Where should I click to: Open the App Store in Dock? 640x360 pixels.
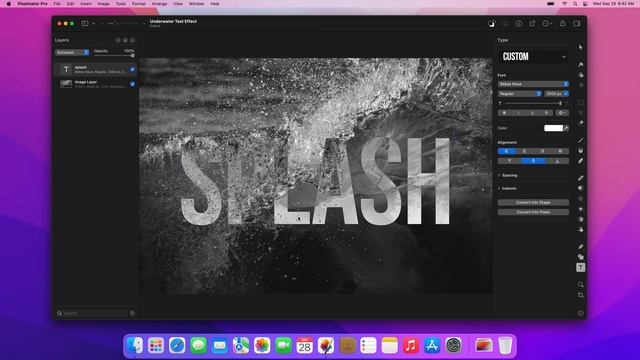[432, 346]
